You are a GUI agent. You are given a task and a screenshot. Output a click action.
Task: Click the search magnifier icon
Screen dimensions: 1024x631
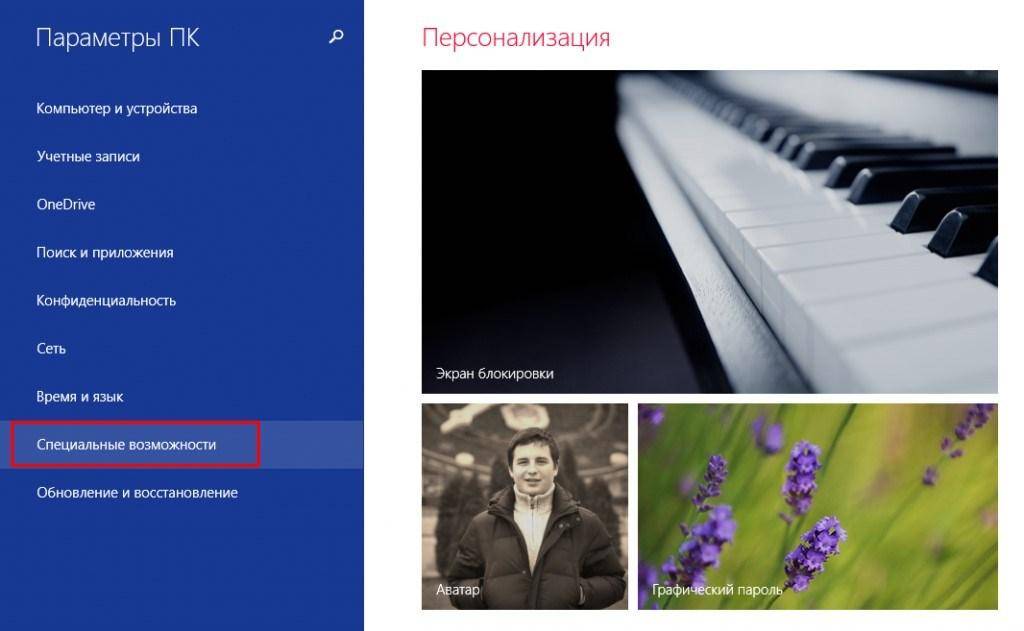(336, 37)
